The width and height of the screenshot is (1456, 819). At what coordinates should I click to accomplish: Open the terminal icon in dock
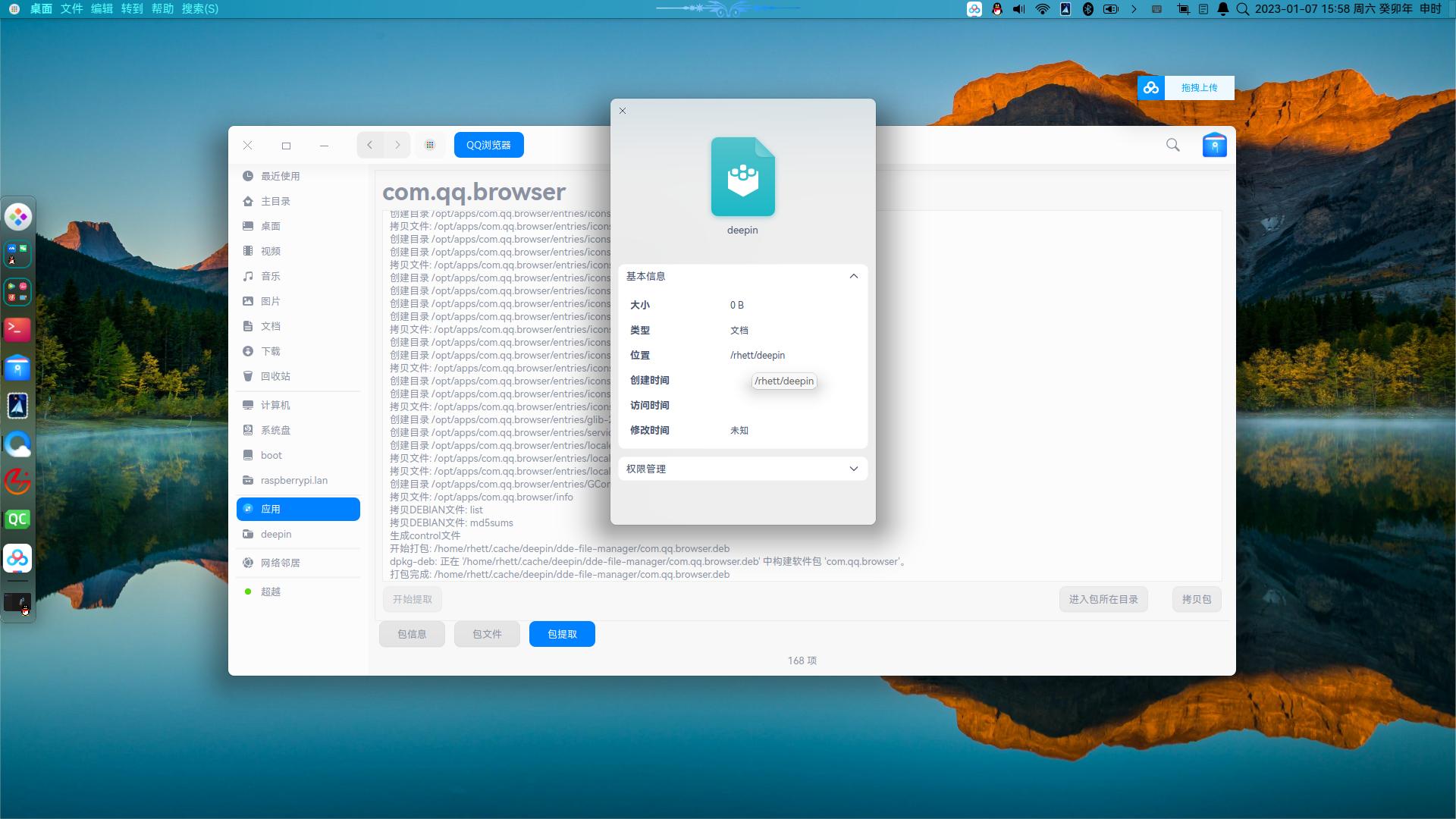(17, 330)
